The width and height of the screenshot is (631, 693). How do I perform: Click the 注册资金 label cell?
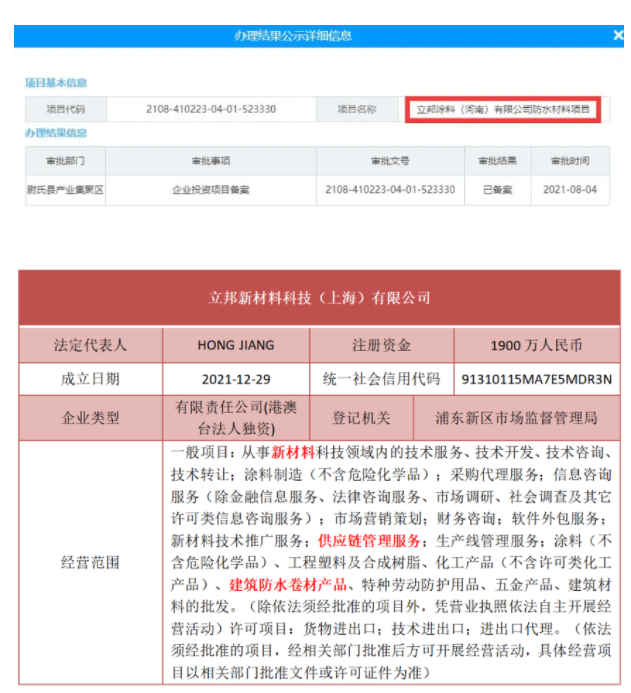[382, 345]
